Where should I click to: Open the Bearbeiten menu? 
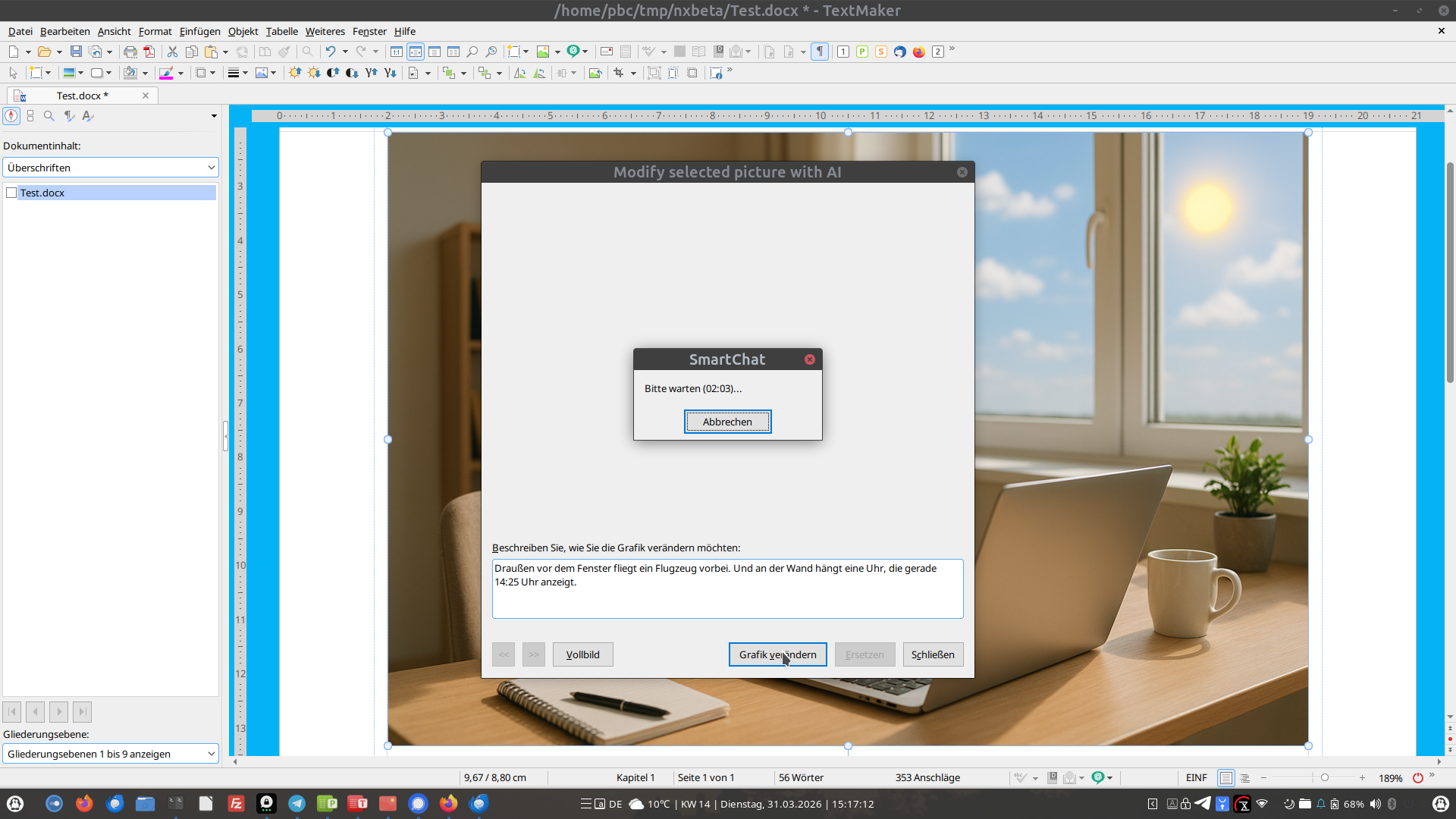click(x=65, y=31)
